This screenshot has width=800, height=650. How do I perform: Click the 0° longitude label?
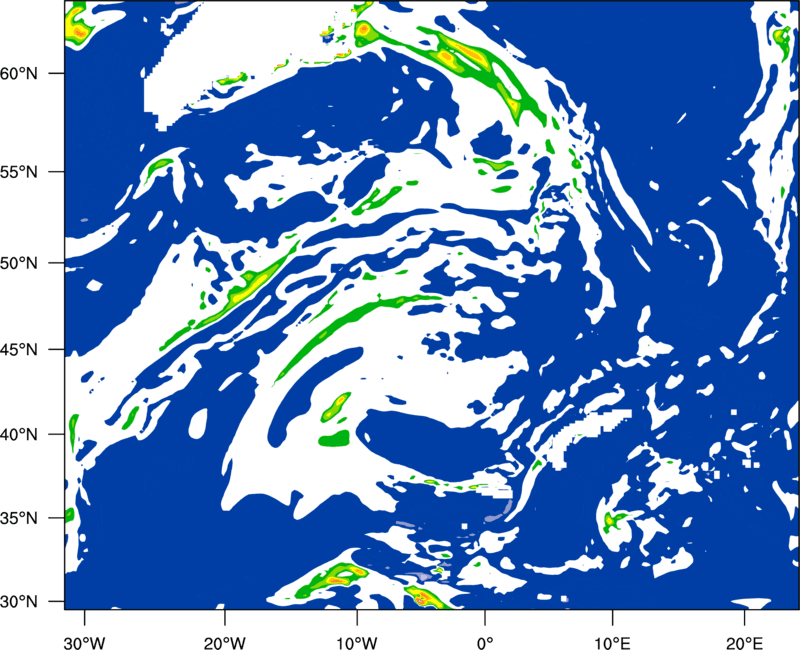[x=485, y=643]
